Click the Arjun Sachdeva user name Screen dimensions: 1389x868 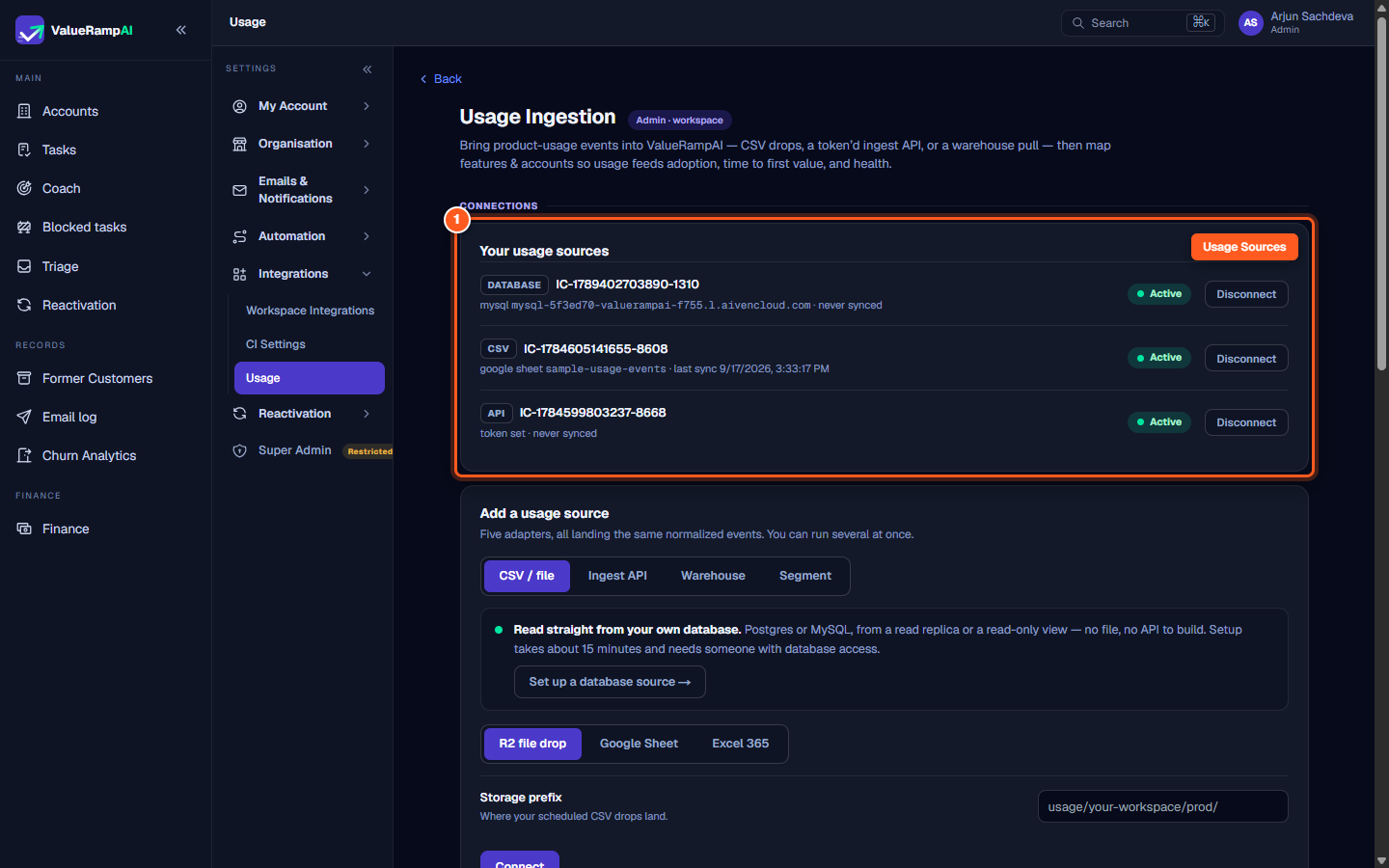click(x=1312, y=16)
